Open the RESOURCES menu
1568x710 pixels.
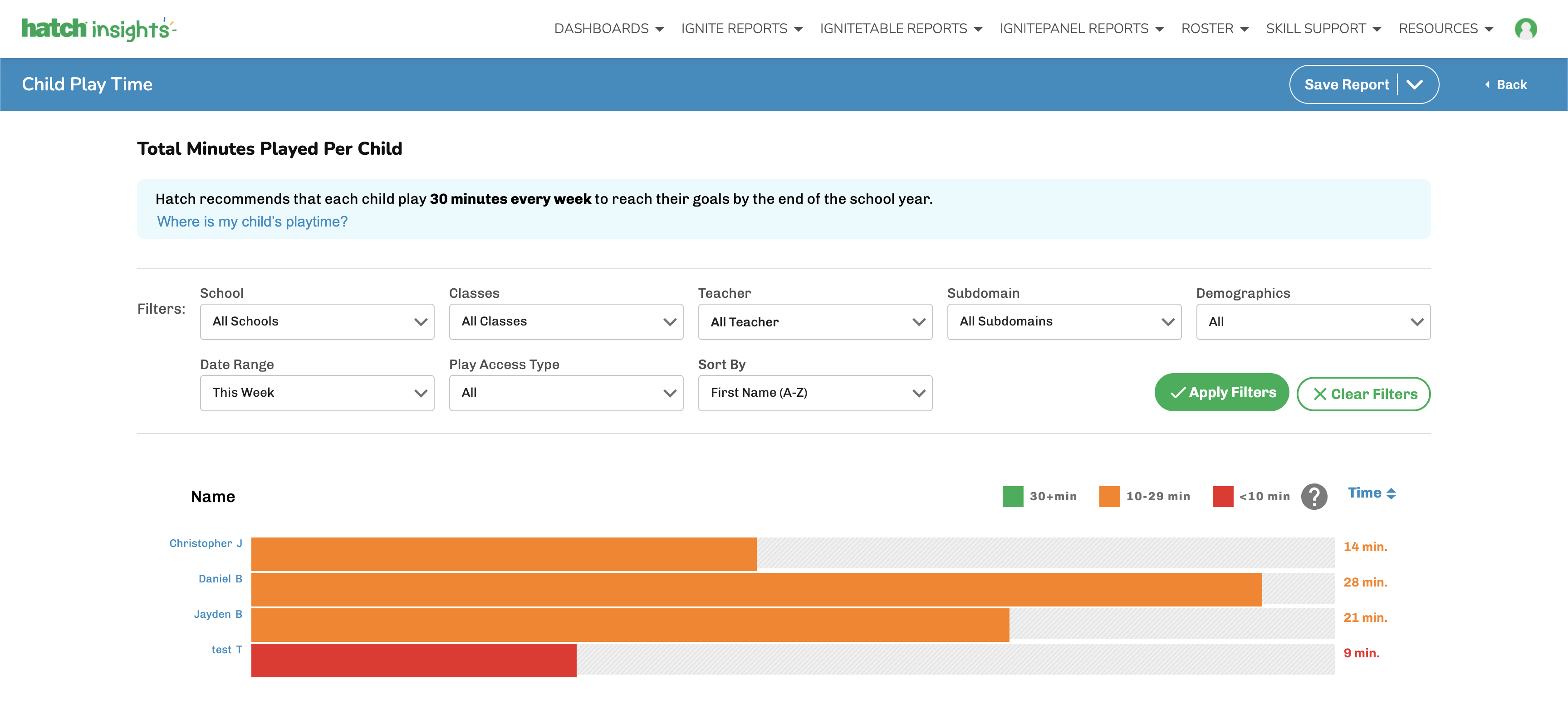tap(1445, 29)
